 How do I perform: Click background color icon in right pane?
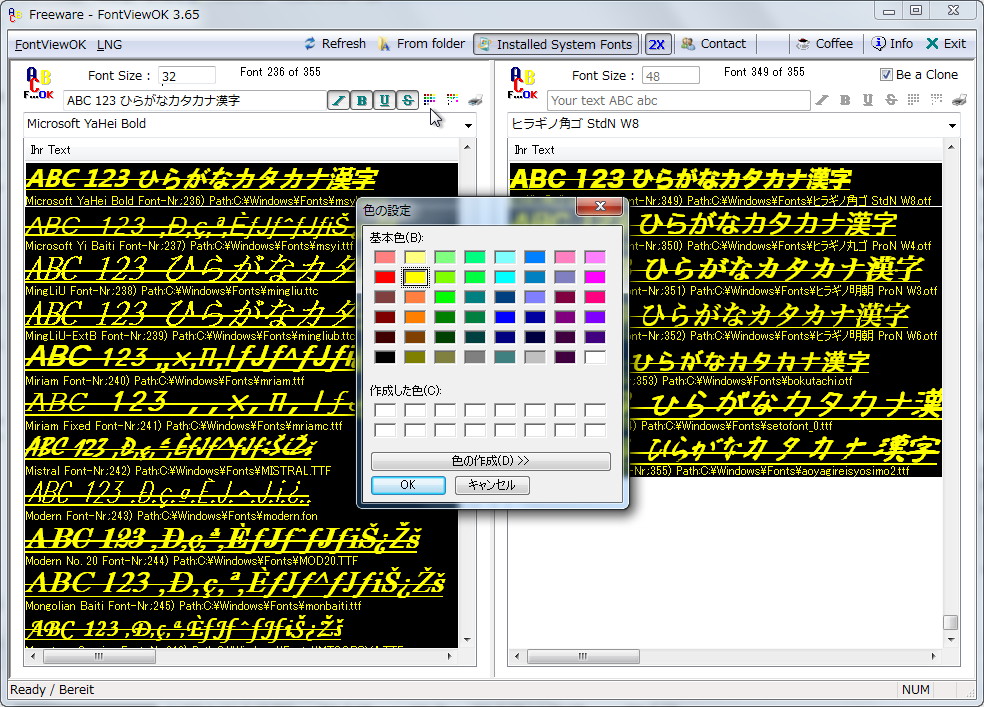(936, 99)
